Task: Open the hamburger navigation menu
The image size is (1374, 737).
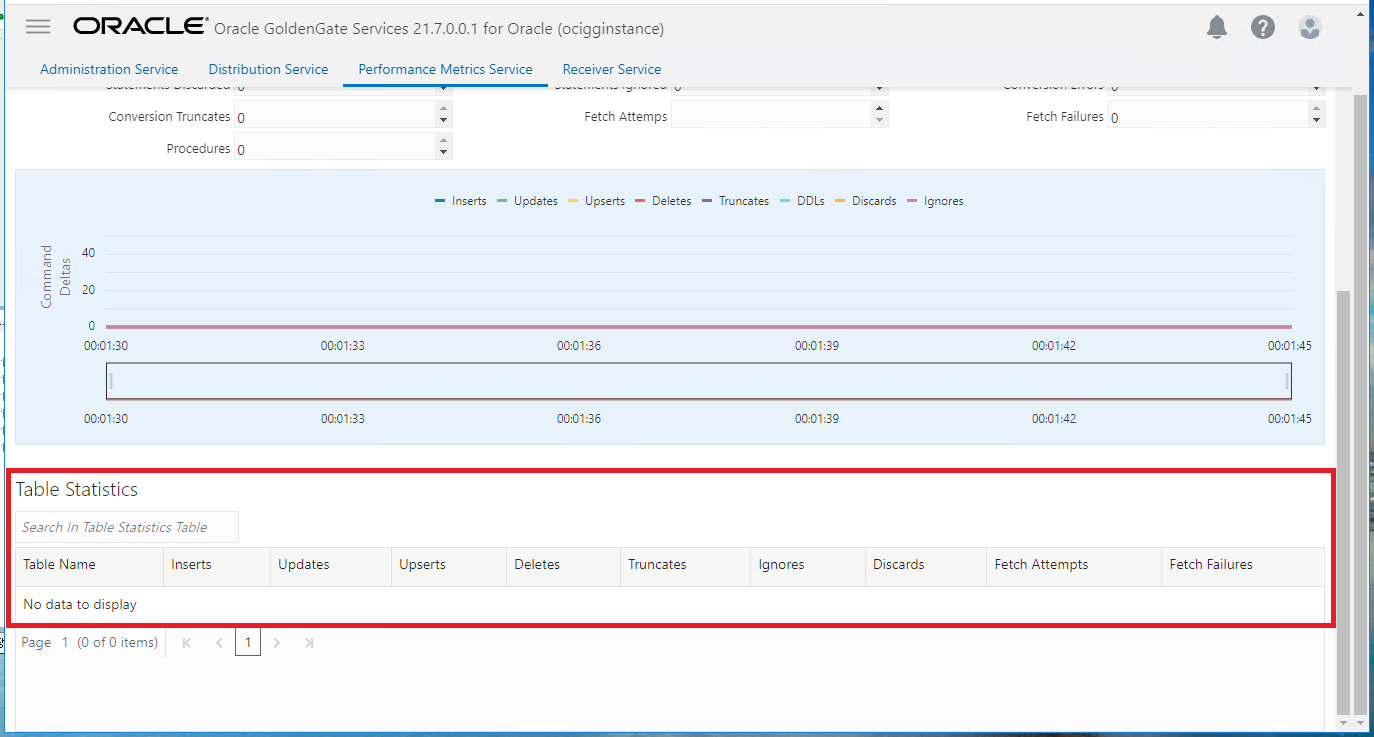Action: coord(38,27)
